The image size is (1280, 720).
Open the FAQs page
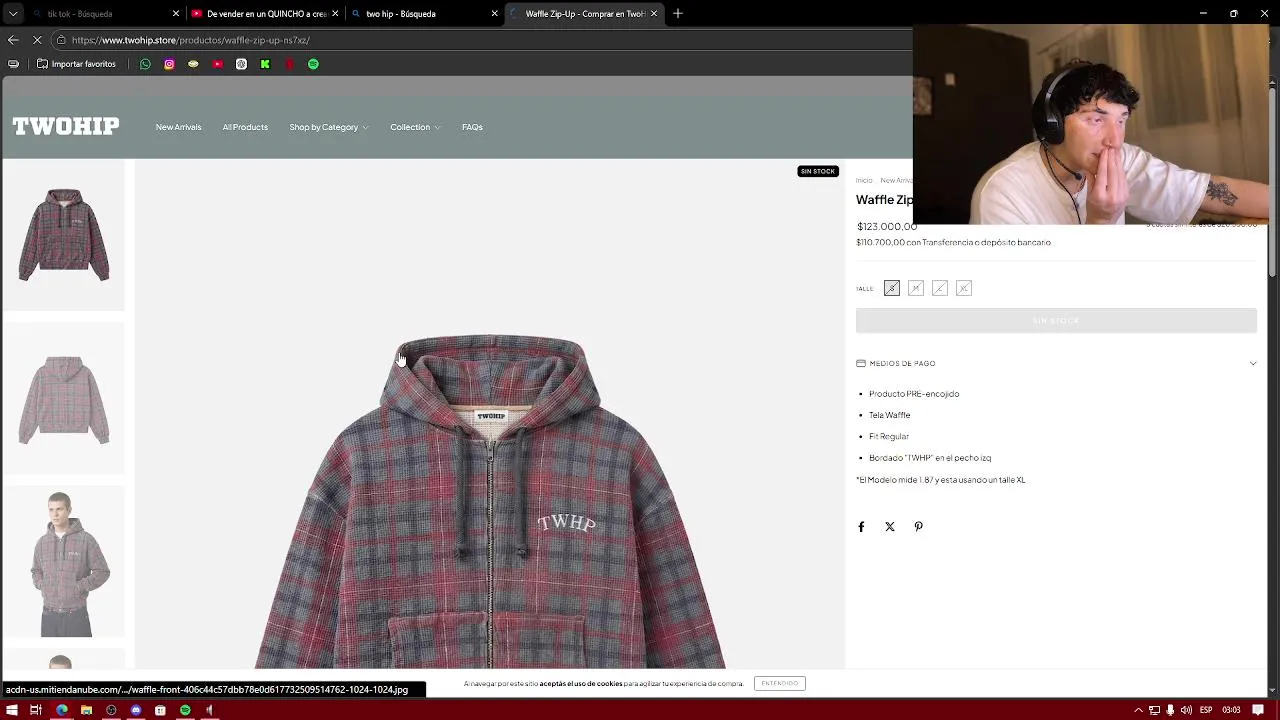tap(472, 127)
